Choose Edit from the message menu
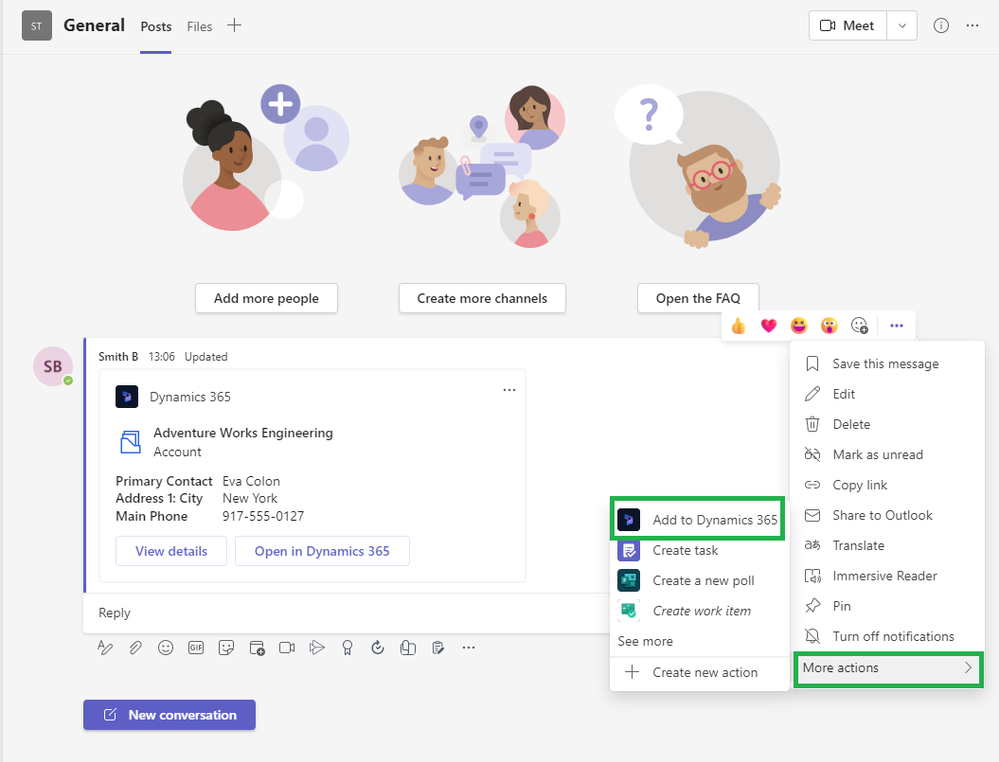This screenshot has height=762, width=999. [x=887, y=394]
